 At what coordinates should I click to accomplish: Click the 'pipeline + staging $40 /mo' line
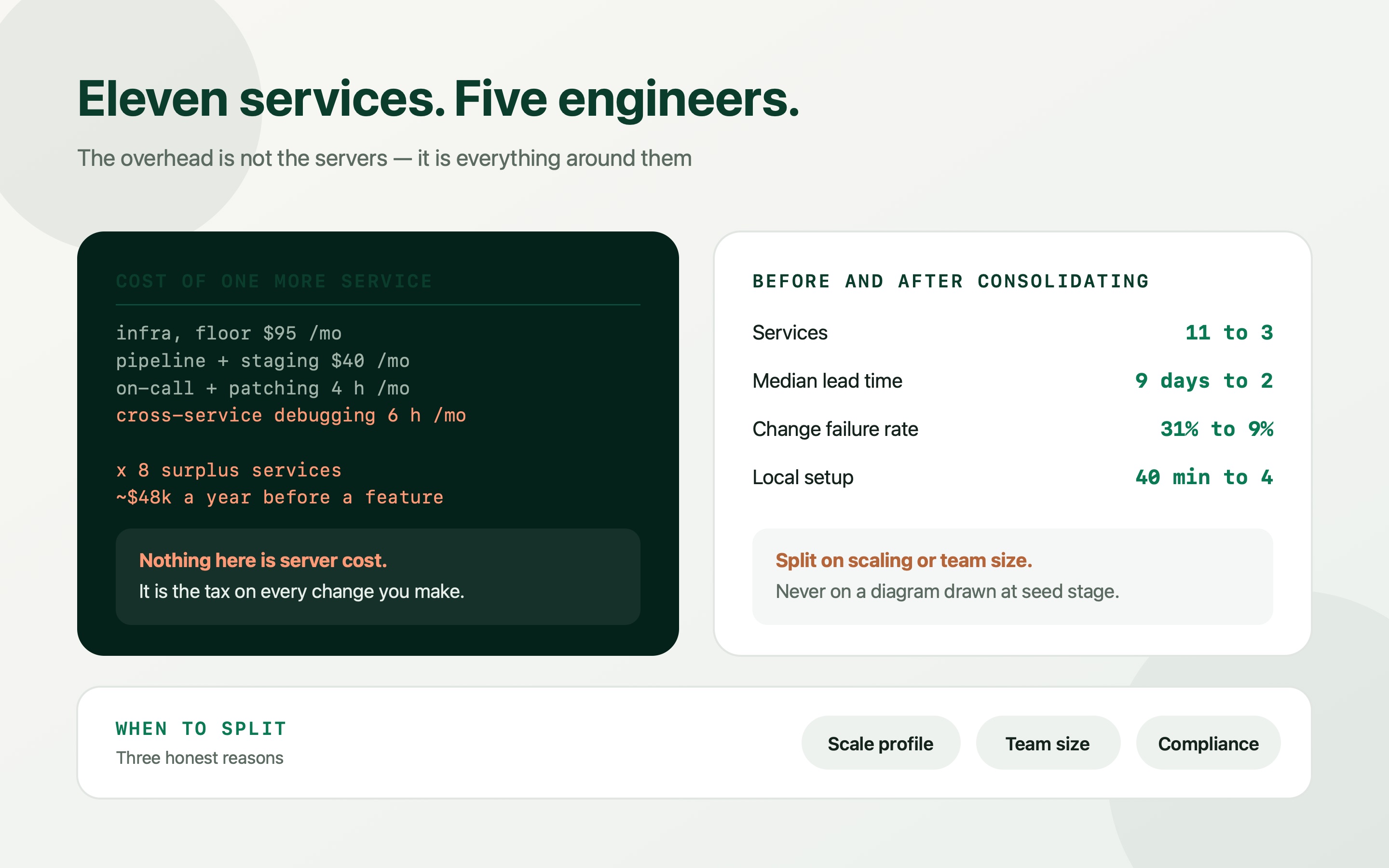click(263, 361)
